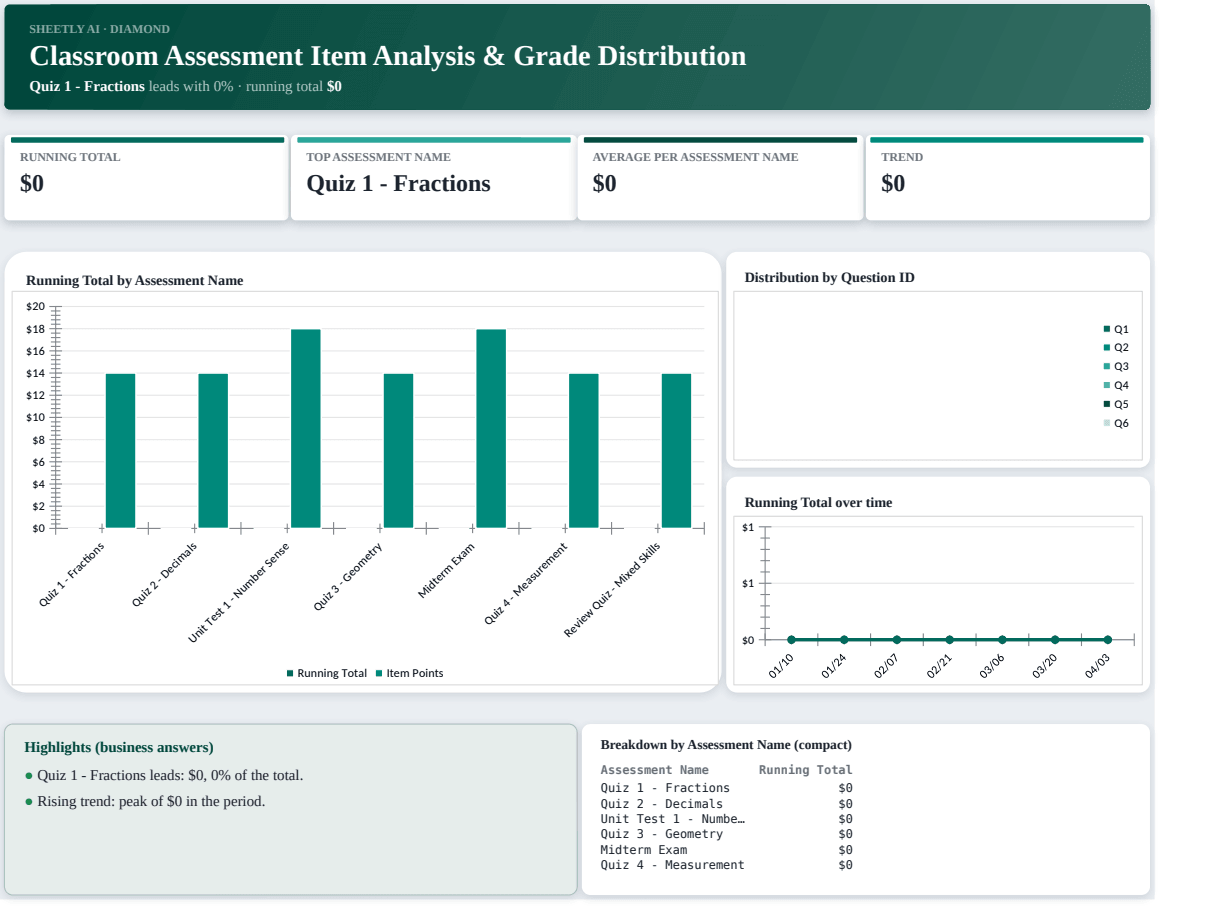Viewport: 1227px width, 922px height.
Task: Select the data point at 02/07
Action: click(x=897, y=640)
